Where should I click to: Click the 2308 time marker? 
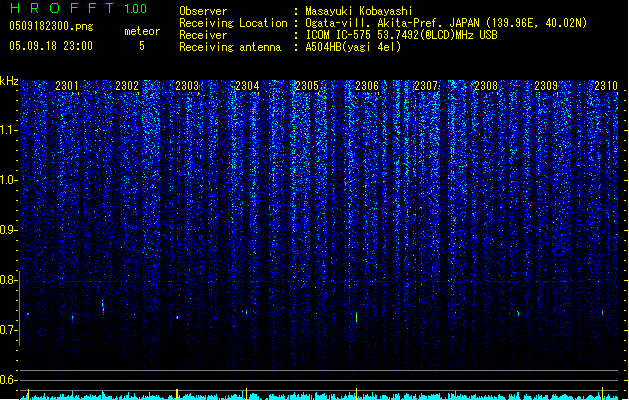[x=486, y=86]
